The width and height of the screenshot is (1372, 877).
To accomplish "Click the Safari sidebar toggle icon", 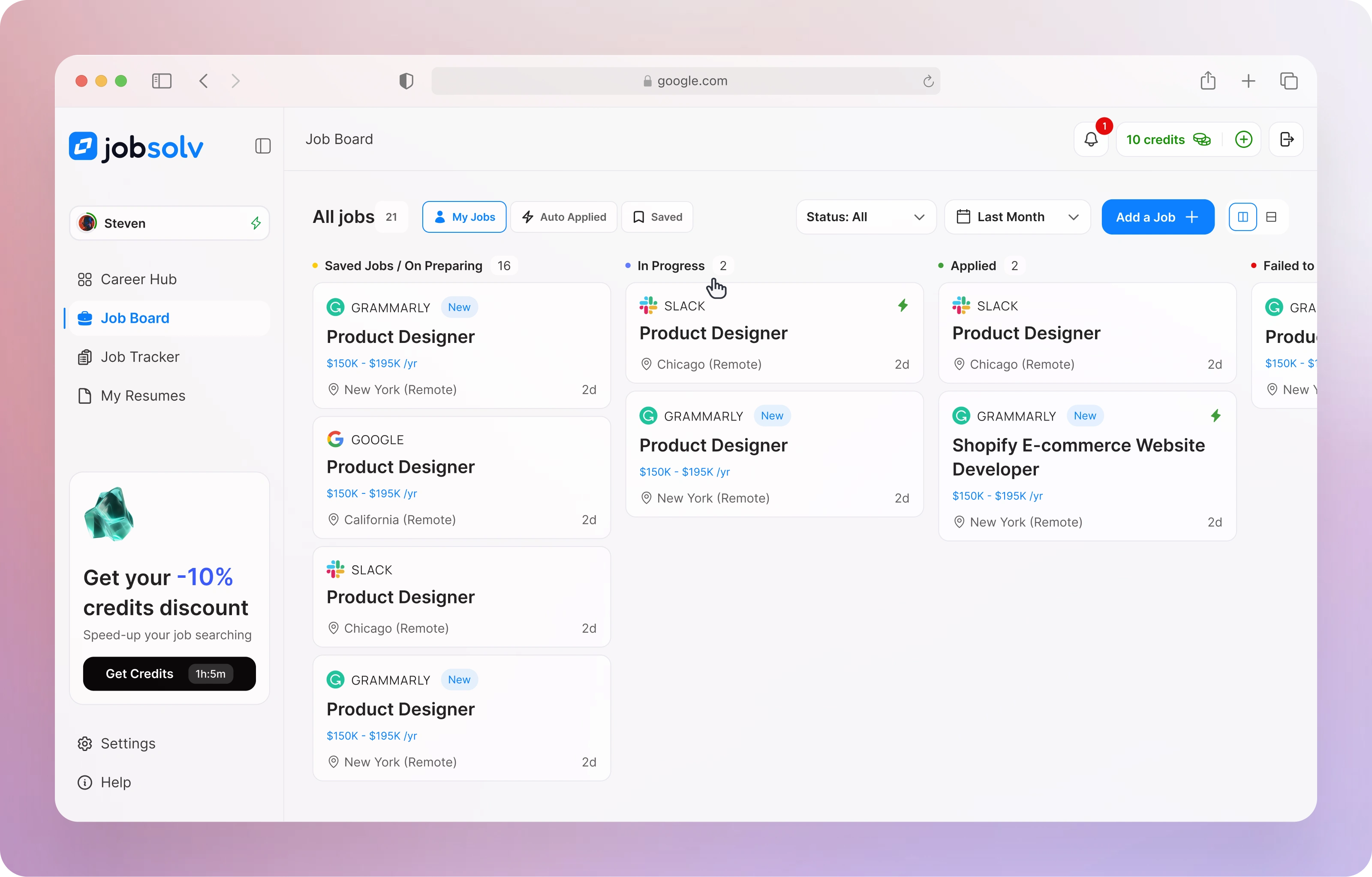I will click(x=162, y=81).
